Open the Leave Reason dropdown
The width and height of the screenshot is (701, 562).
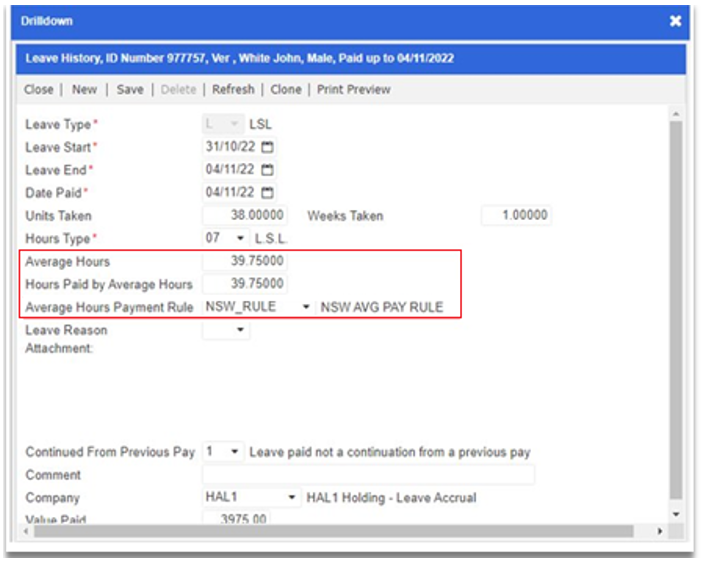point(240,330)
